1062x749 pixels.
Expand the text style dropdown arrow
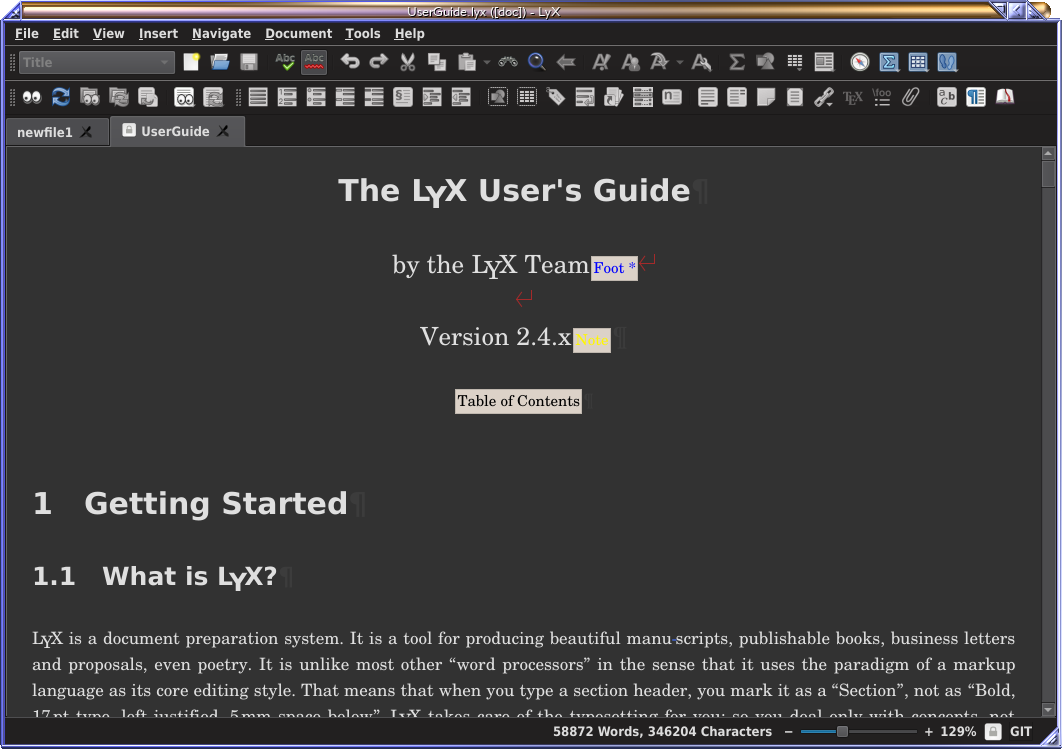[679, 62]
